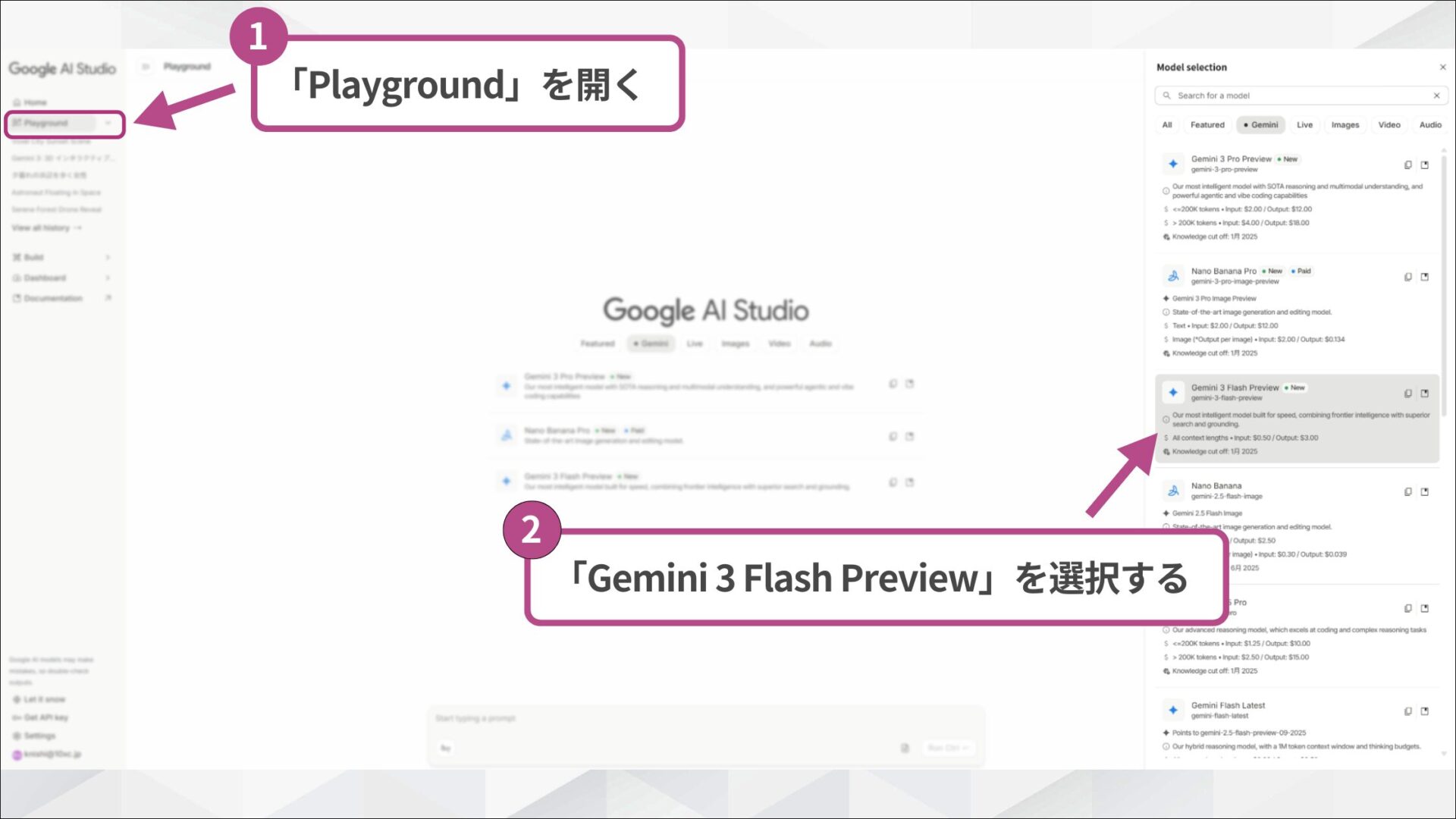This screenshot has height=819, width=1456.
Task: Select center Audio filter chip under logo
Action: 821,344
